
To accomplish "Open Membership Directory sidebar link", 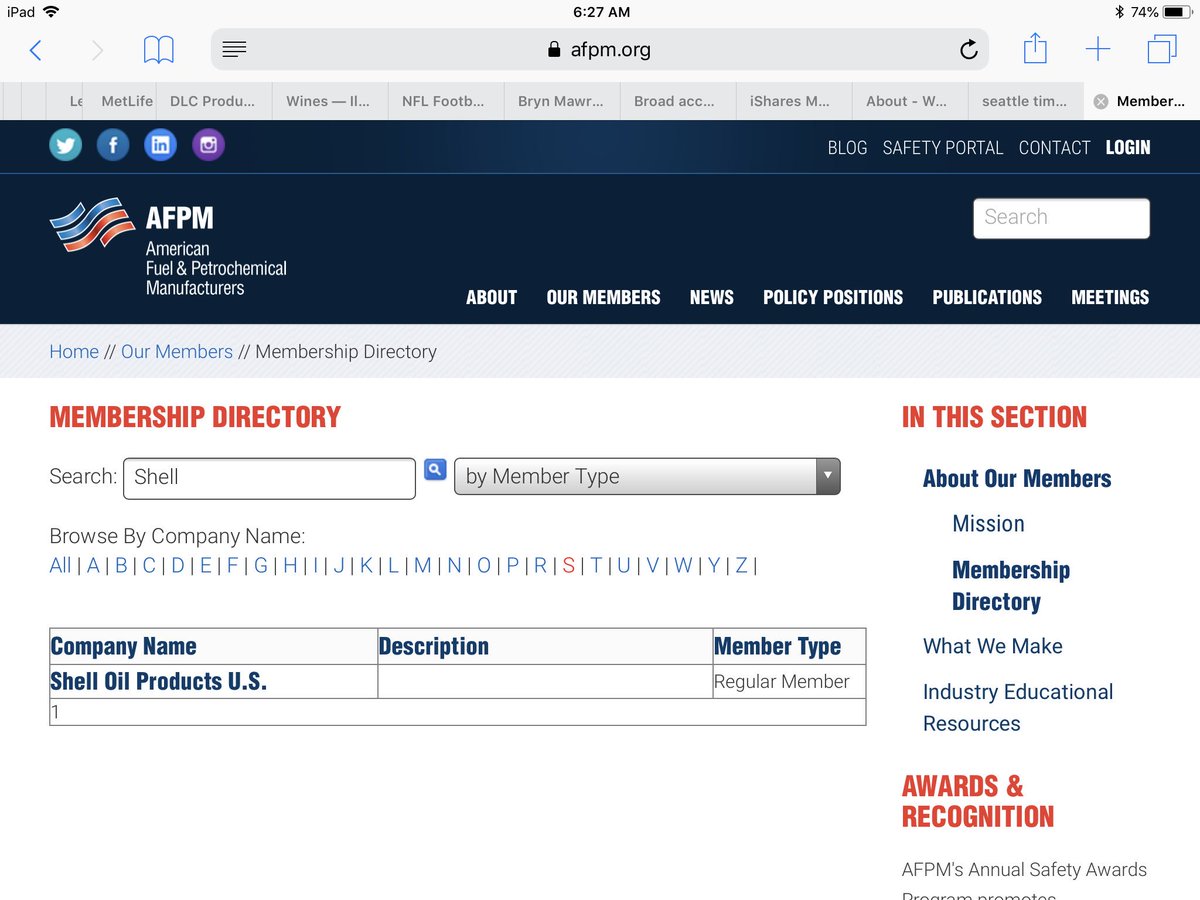I will [x=1011, y=585].
